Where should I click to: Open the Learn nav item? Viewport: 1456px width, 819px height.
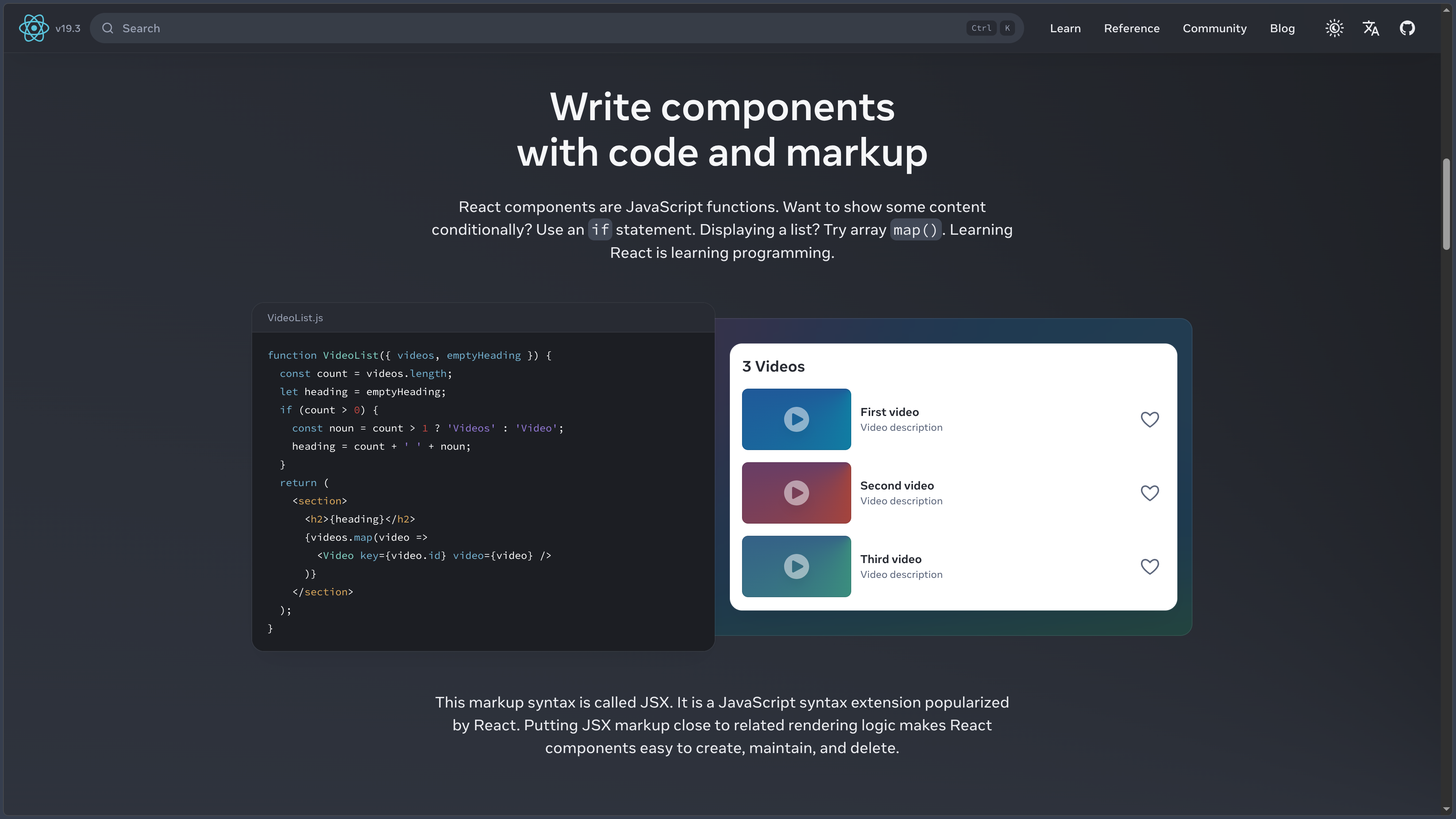point(1065,28)
